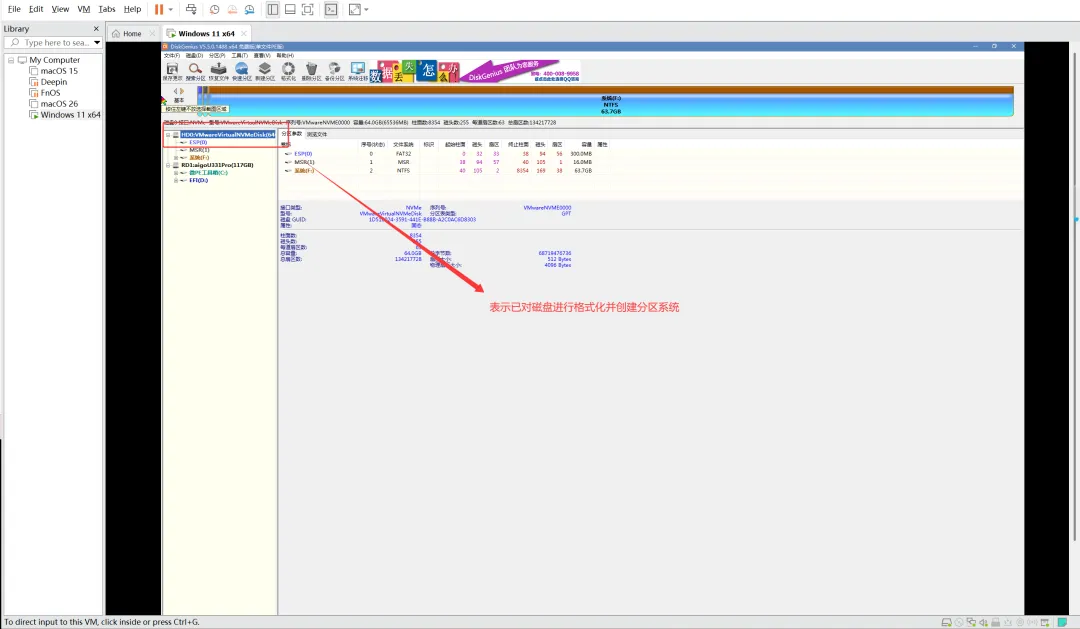Select macOS 15 in the library

pos(59,71)
